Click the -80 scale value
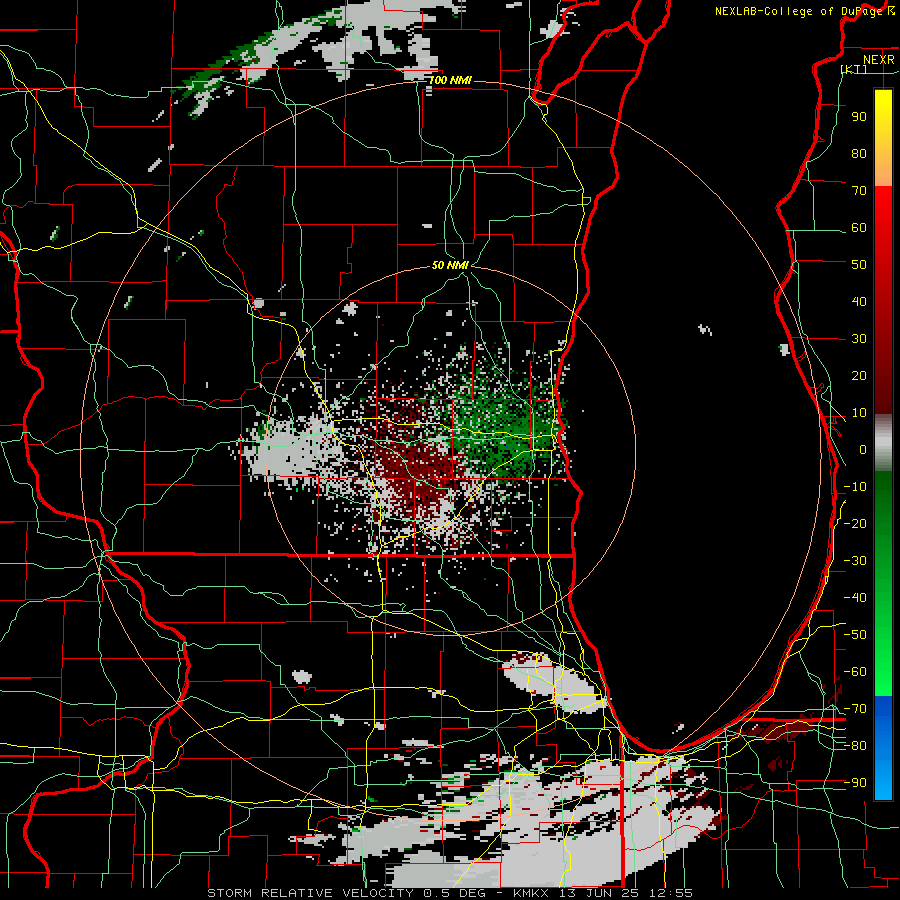 (855, 746)
